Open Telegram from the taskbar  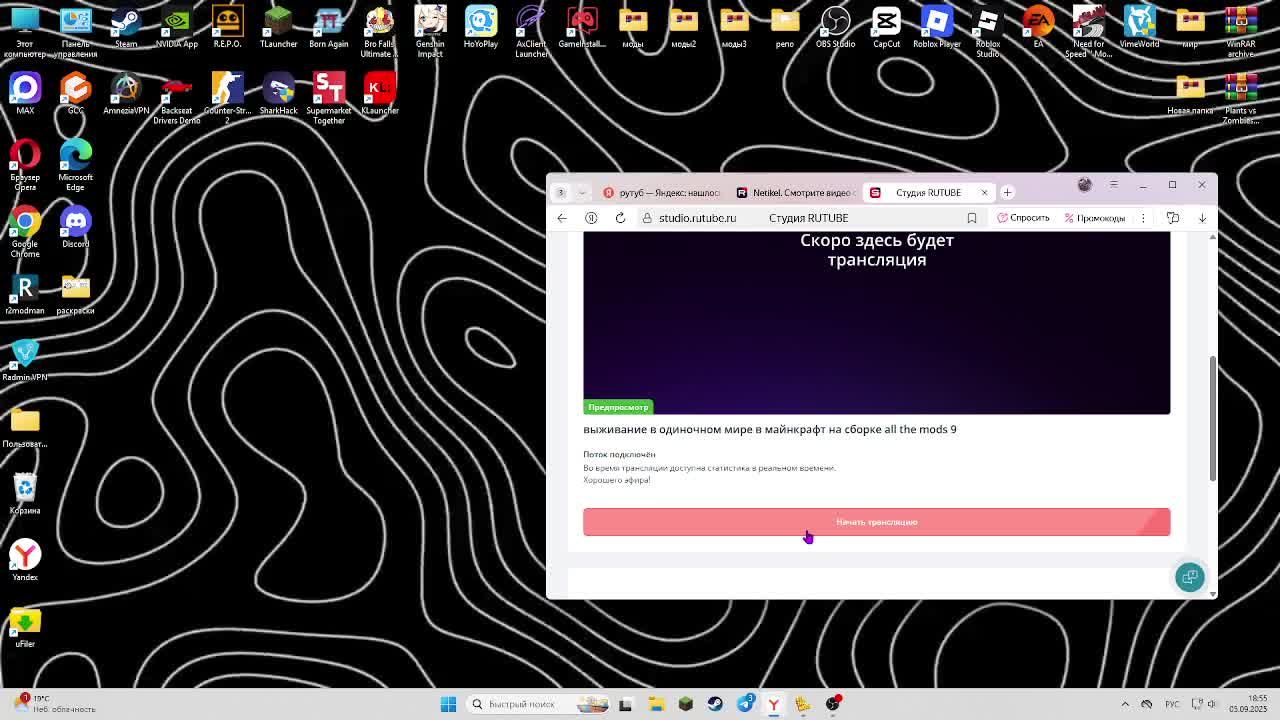pyautogui.click(x=745, y=704)
